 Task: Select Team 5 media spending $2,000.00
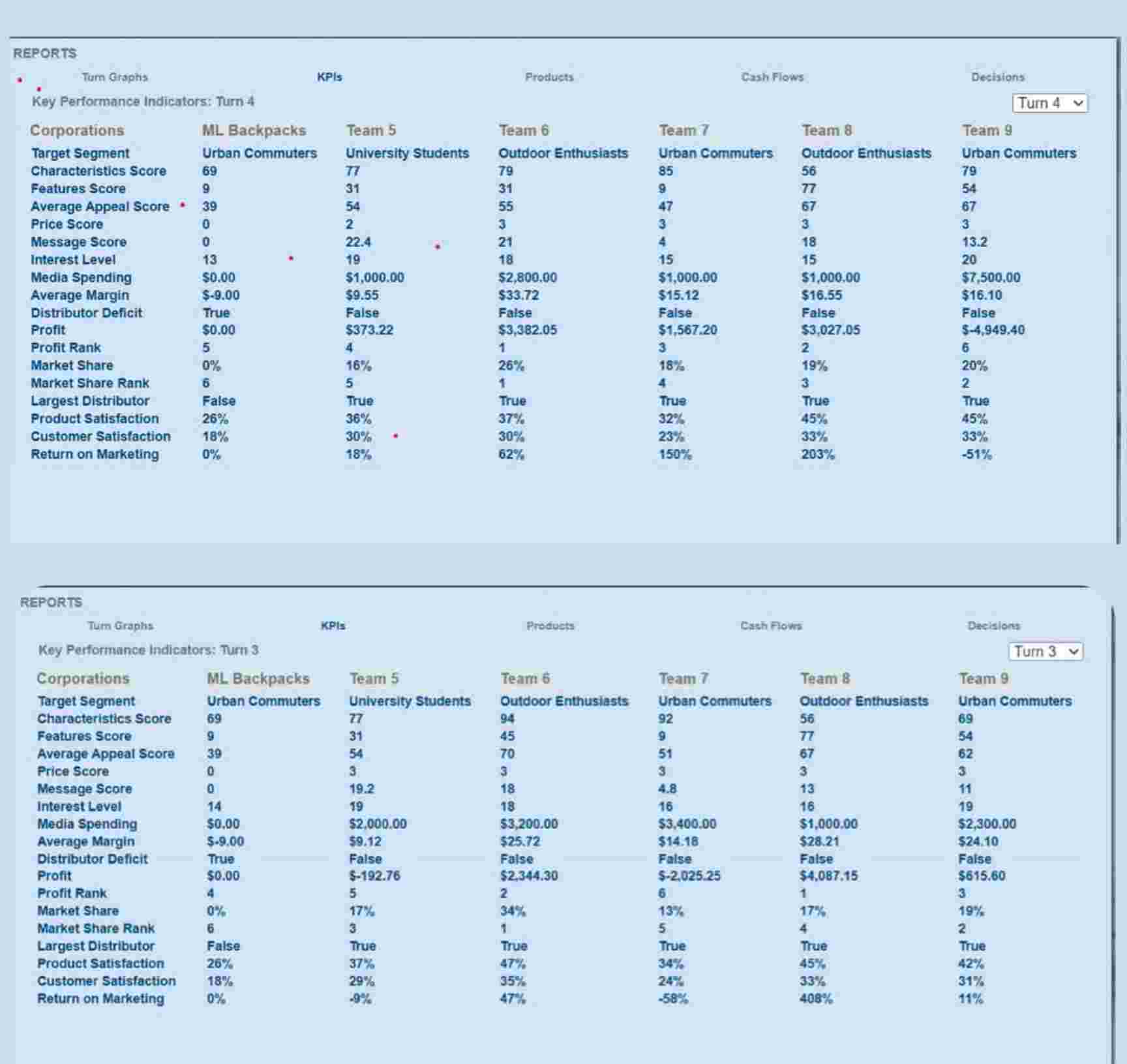tap(378, 824)
